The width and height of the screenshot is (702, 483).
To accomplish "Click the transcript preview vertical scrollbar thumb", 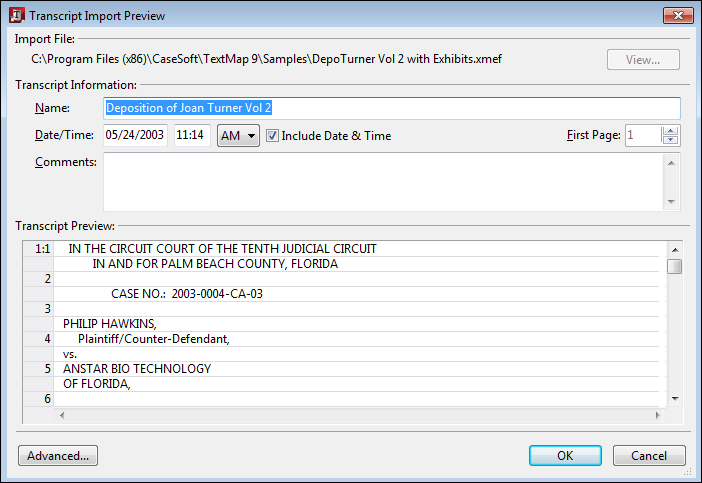I will click(674, 266).
